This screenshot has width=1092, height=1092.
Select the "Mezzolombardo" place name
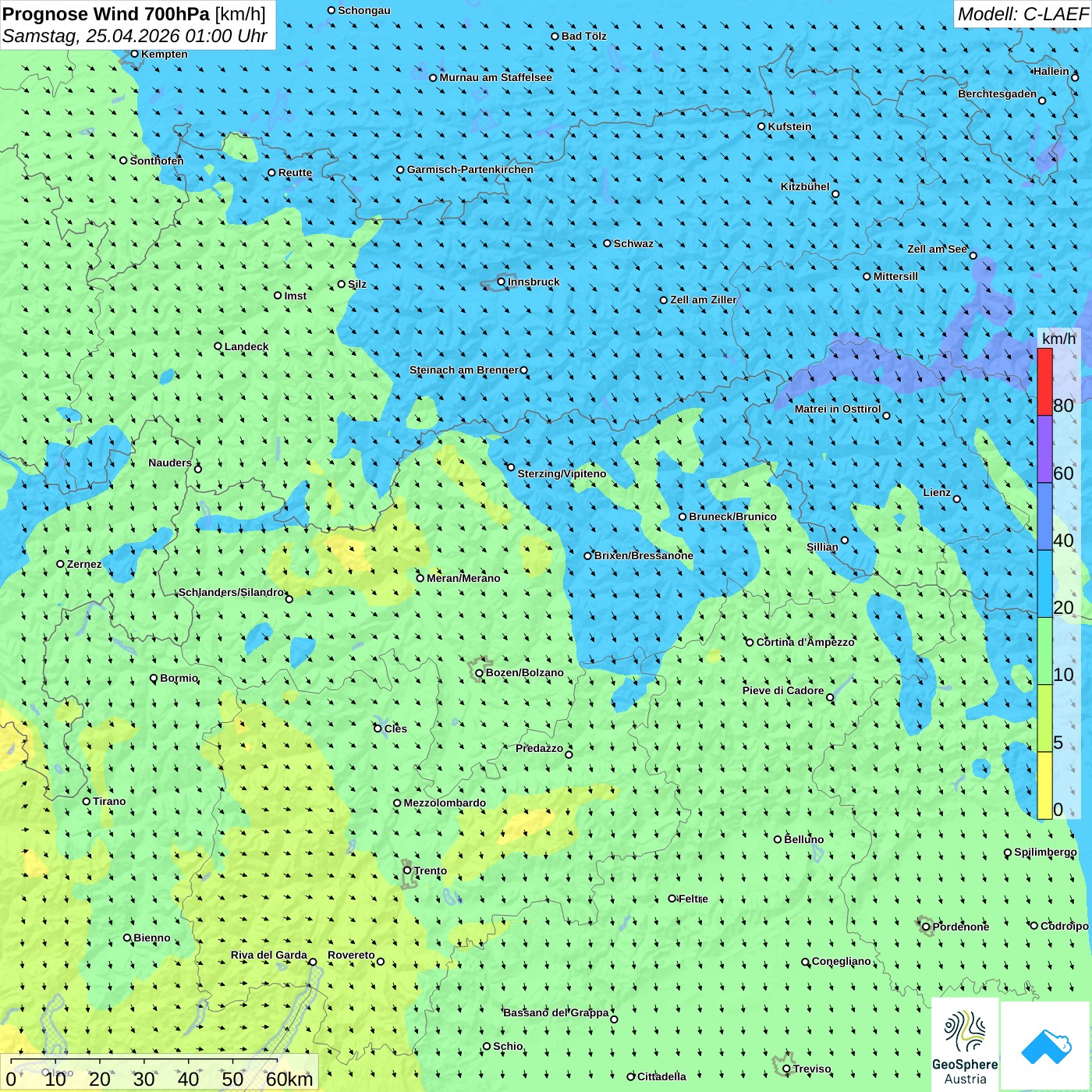coord(445,803)
